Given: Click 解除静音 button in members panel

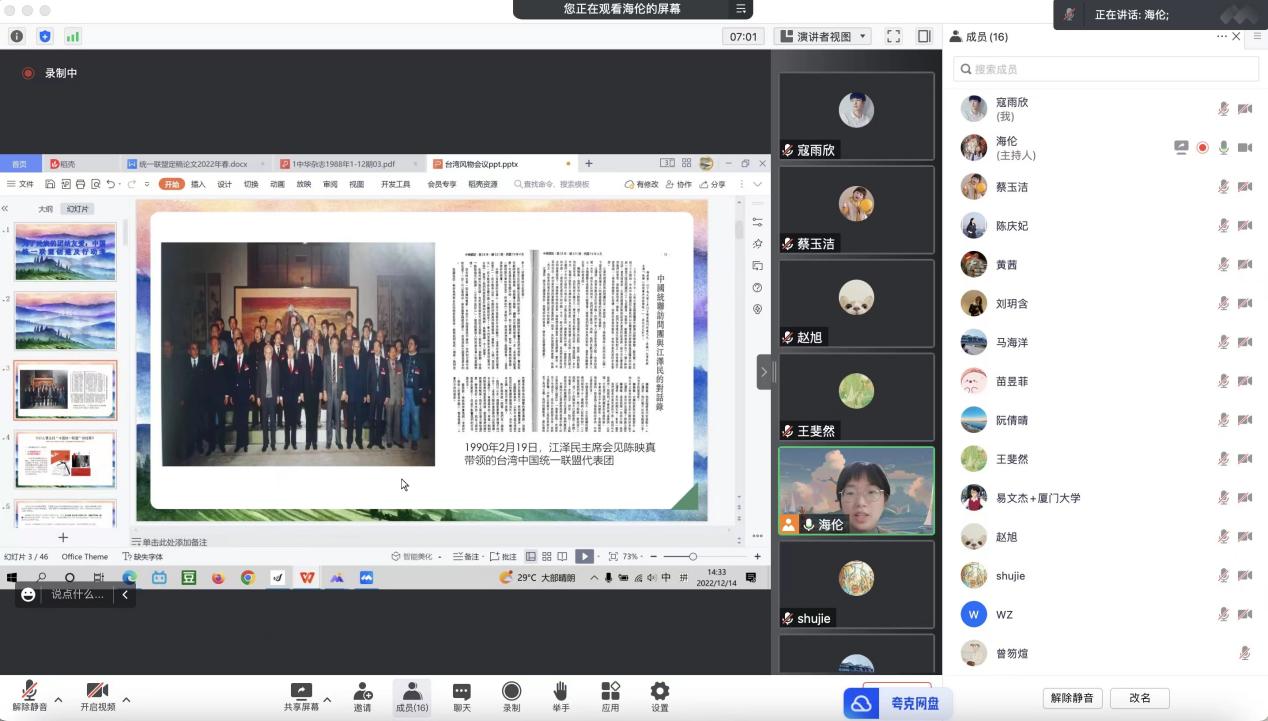Looking at the screenshot, I should point(1073,698).
